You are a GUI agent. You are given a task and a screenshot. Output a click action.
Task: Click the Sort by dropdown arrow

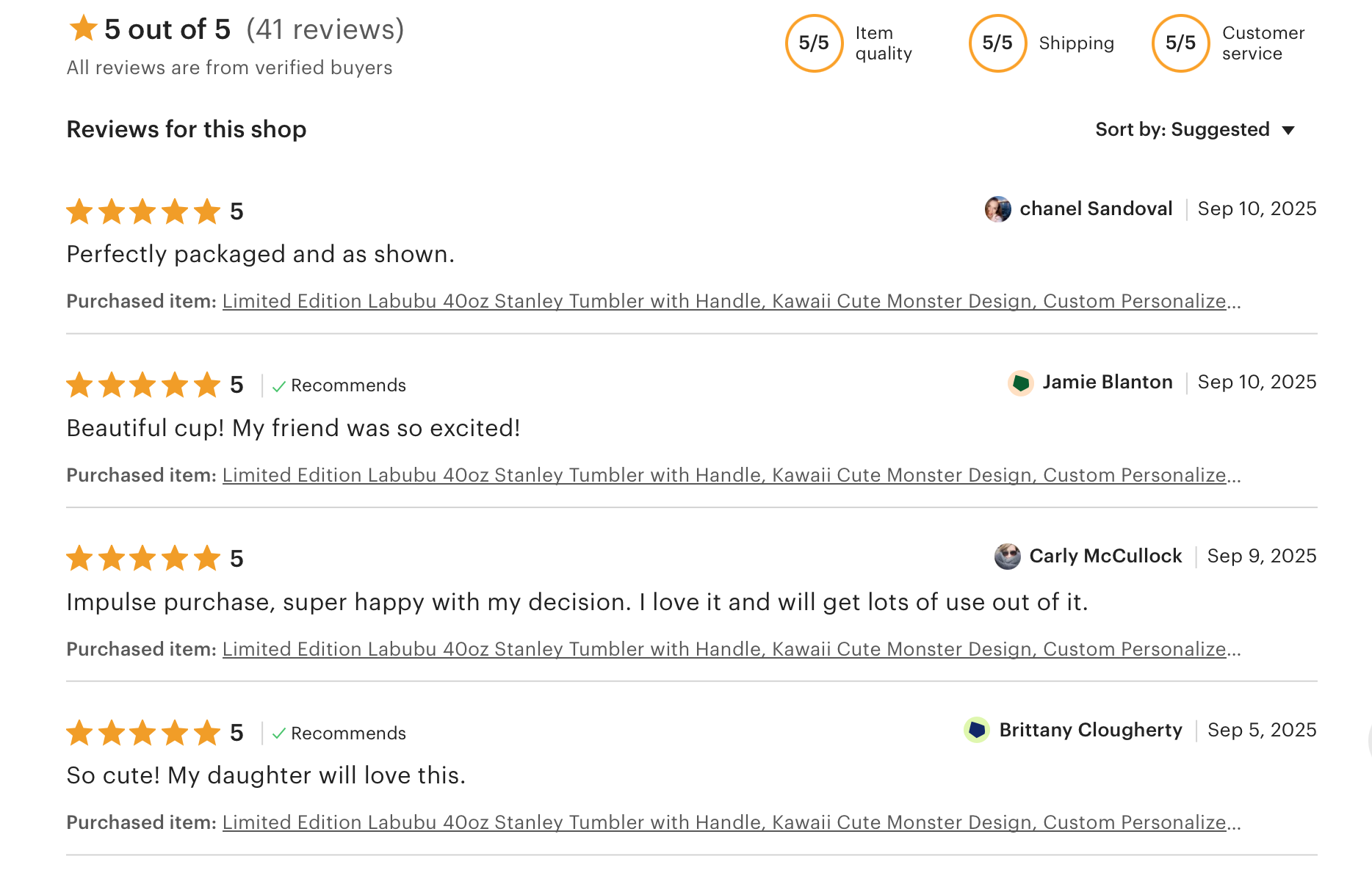(1288, 131)
